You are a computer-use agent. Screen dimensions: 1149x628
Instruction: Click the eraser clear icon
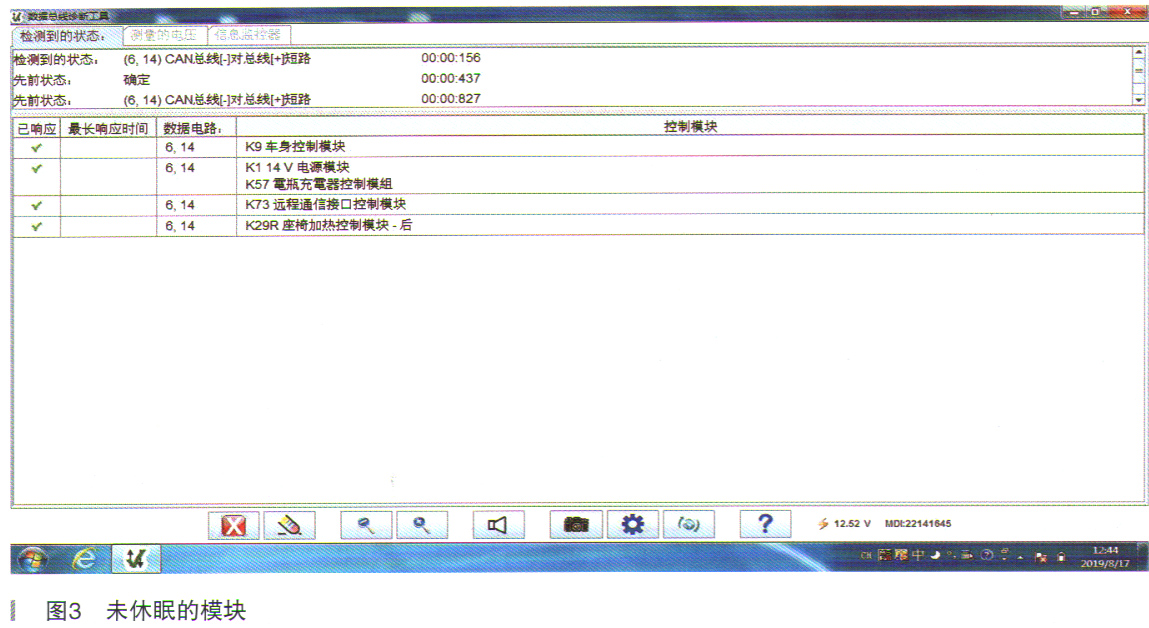point(289,525)
